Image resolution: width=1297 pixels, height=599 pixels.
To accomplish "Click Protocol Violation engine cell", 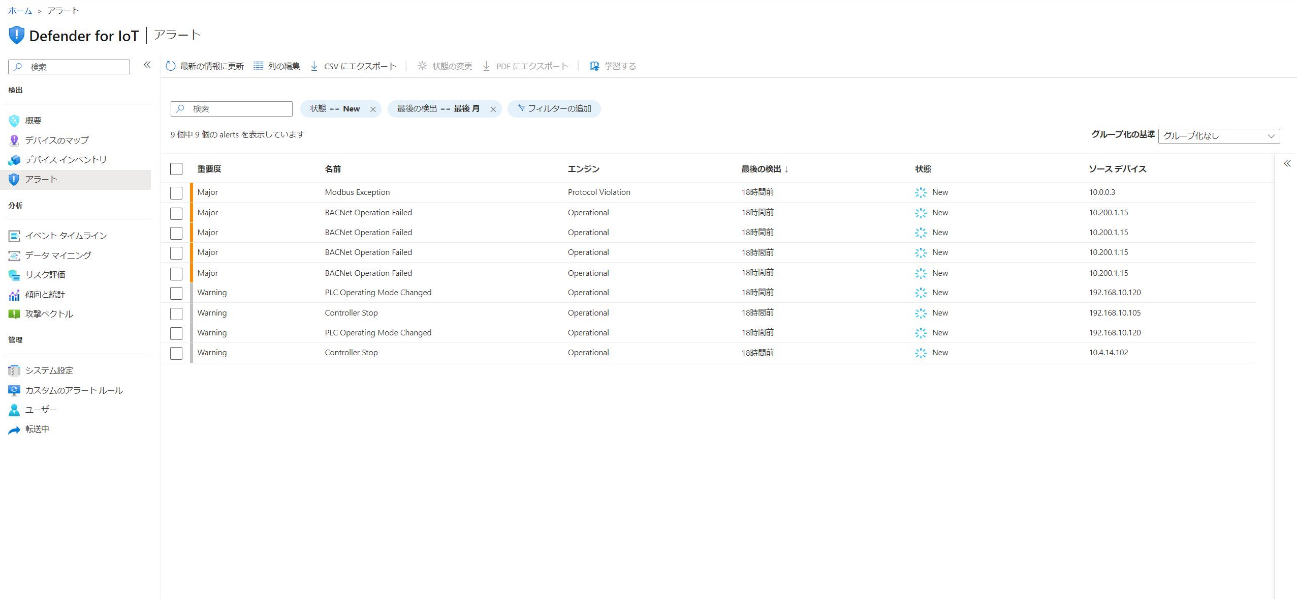I will tap(599, 192).
